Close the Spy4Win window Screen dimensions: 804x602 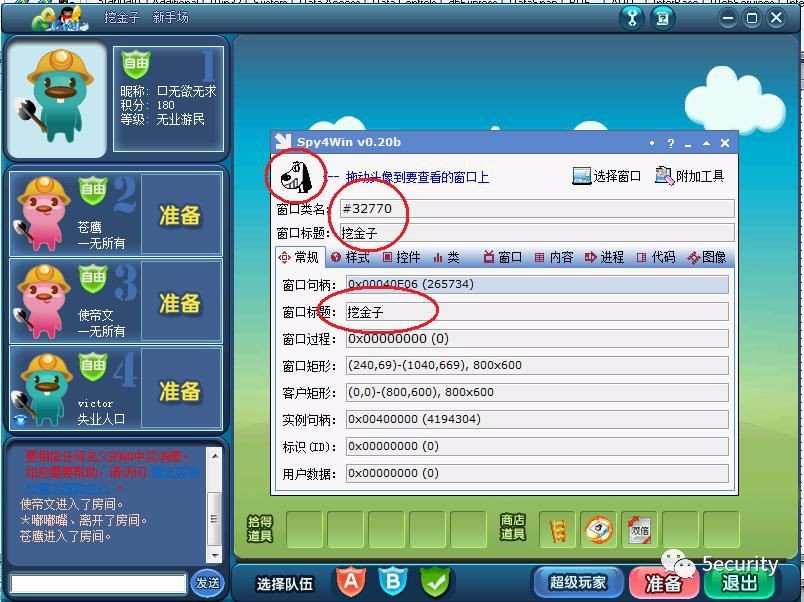coord(725,143)
